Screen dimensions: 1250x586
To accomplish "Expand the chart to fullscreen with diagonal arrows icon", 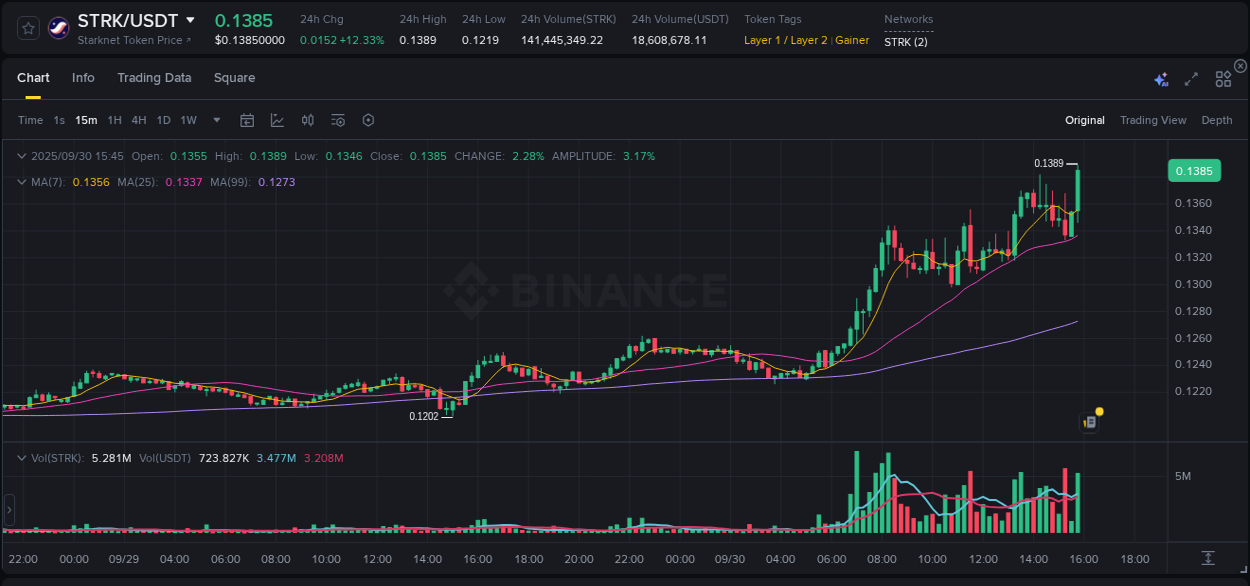I will pyautogui.click(x=1190, y=78).
